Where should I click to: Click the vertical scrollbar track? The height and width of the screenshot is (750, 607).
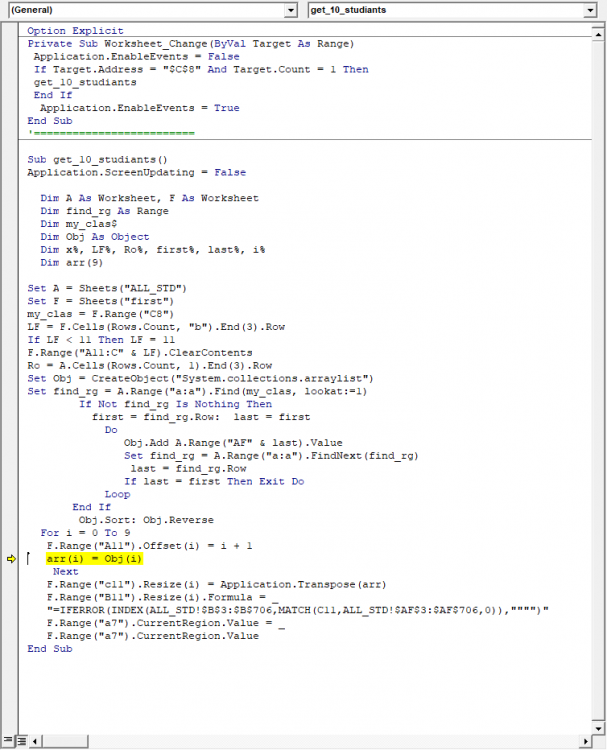[598, 400]
